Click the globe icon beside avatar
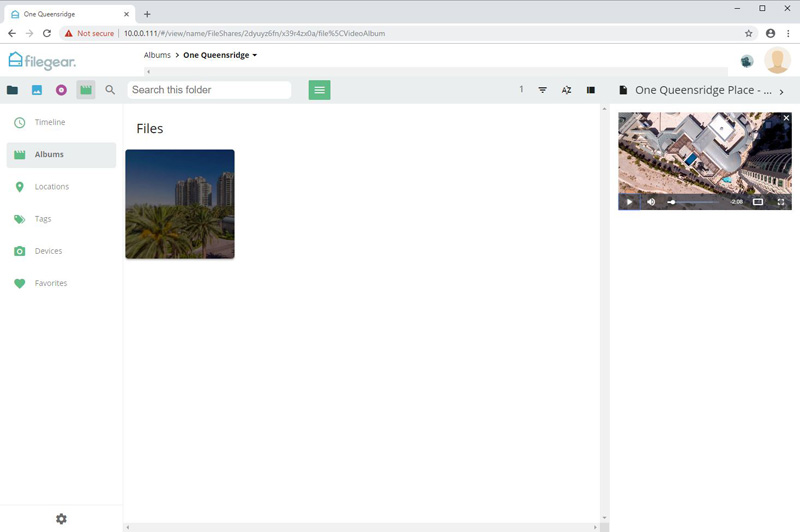This screenshot has width=800, height=532. (747, 61)
